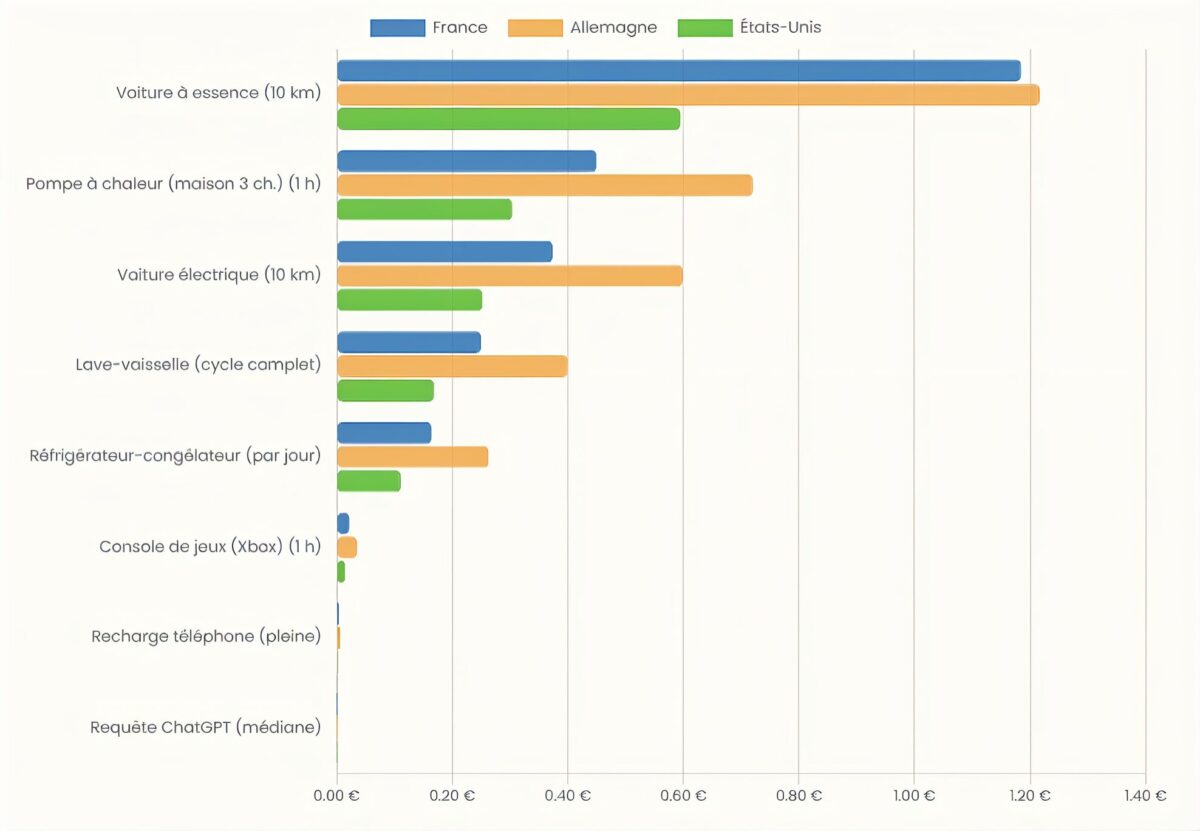Click the "0.20 €" axis tick label
The image size is (1200, 831).
click(x=452, y=796)
